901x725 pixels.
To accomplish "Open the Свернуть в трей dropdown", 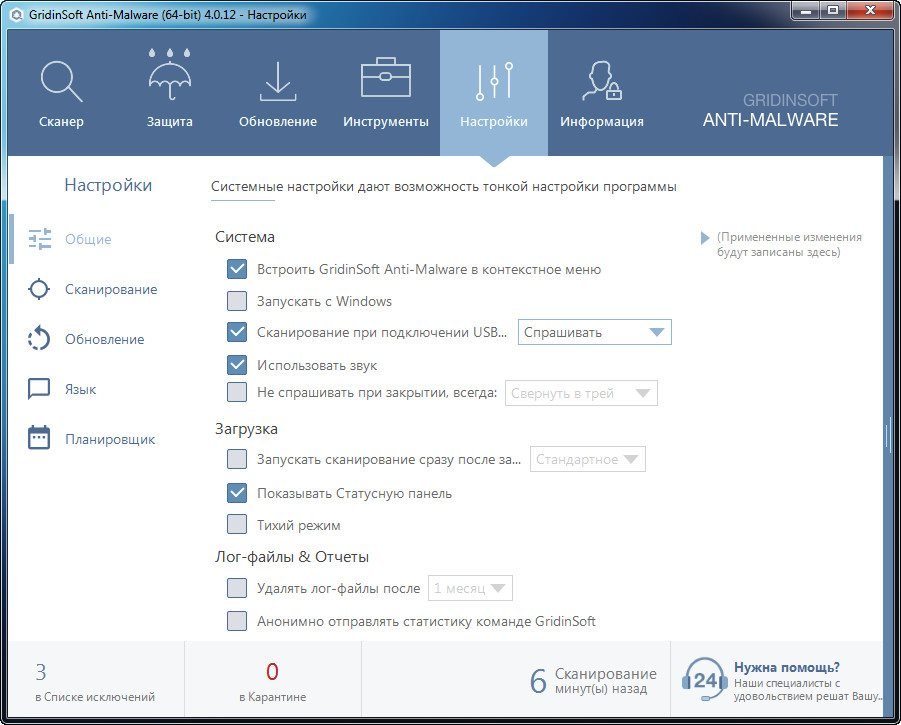I will [581, 393].
